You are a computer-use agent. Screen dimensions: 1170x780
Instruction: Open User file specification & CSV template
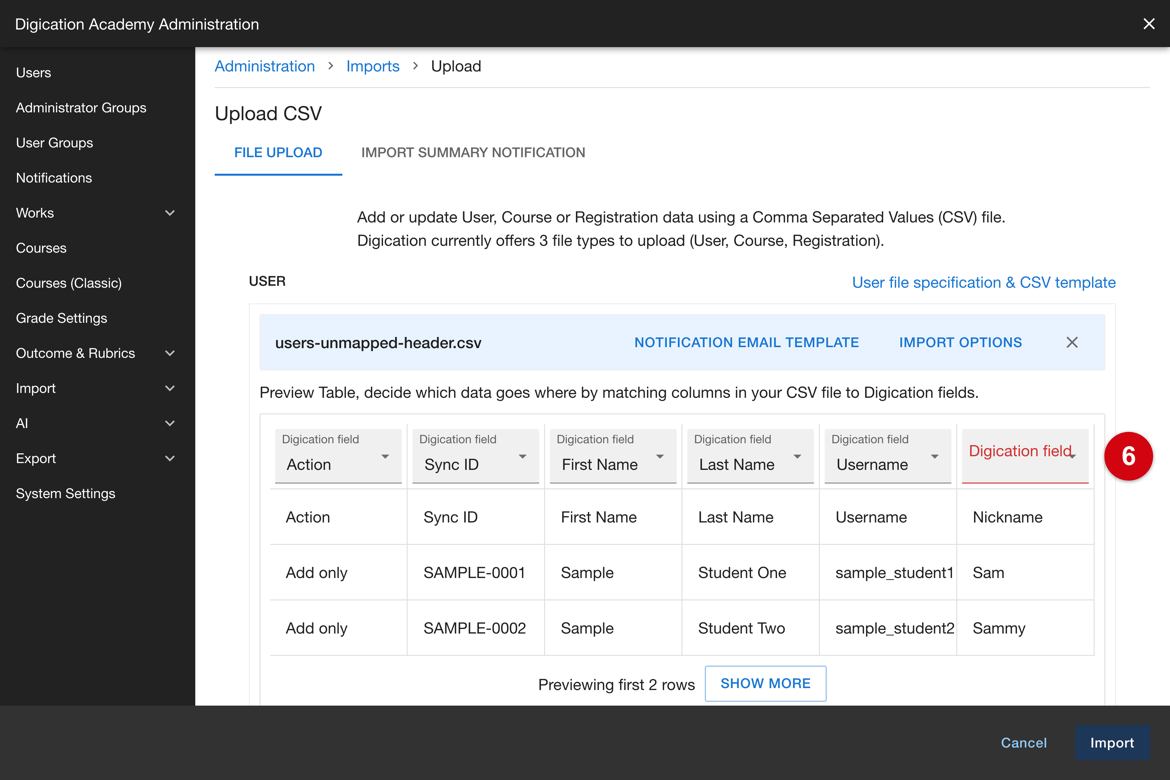[x=983, y=282]
